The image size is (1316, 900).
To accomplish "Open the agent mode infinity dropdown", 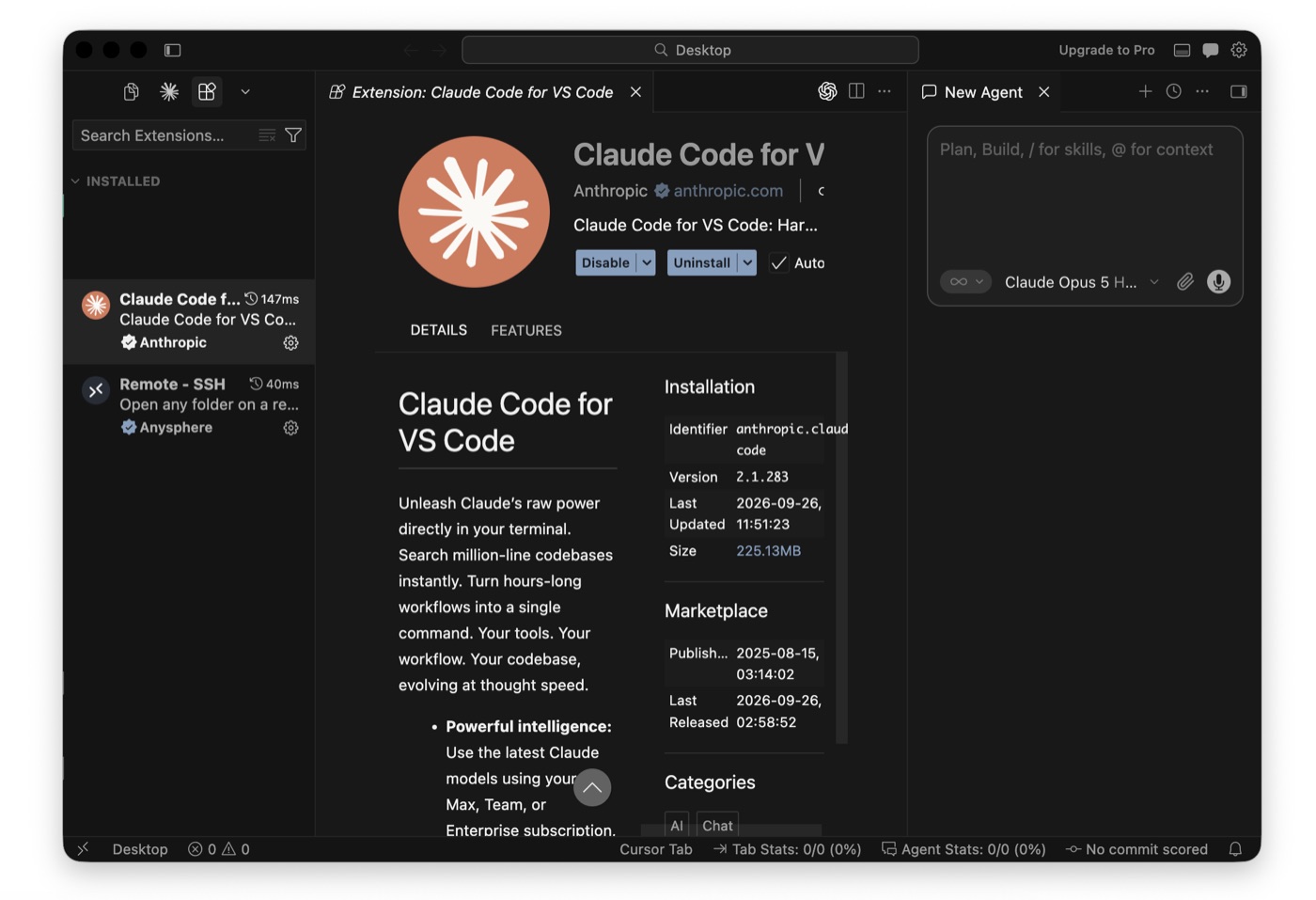I will point(966,282).
